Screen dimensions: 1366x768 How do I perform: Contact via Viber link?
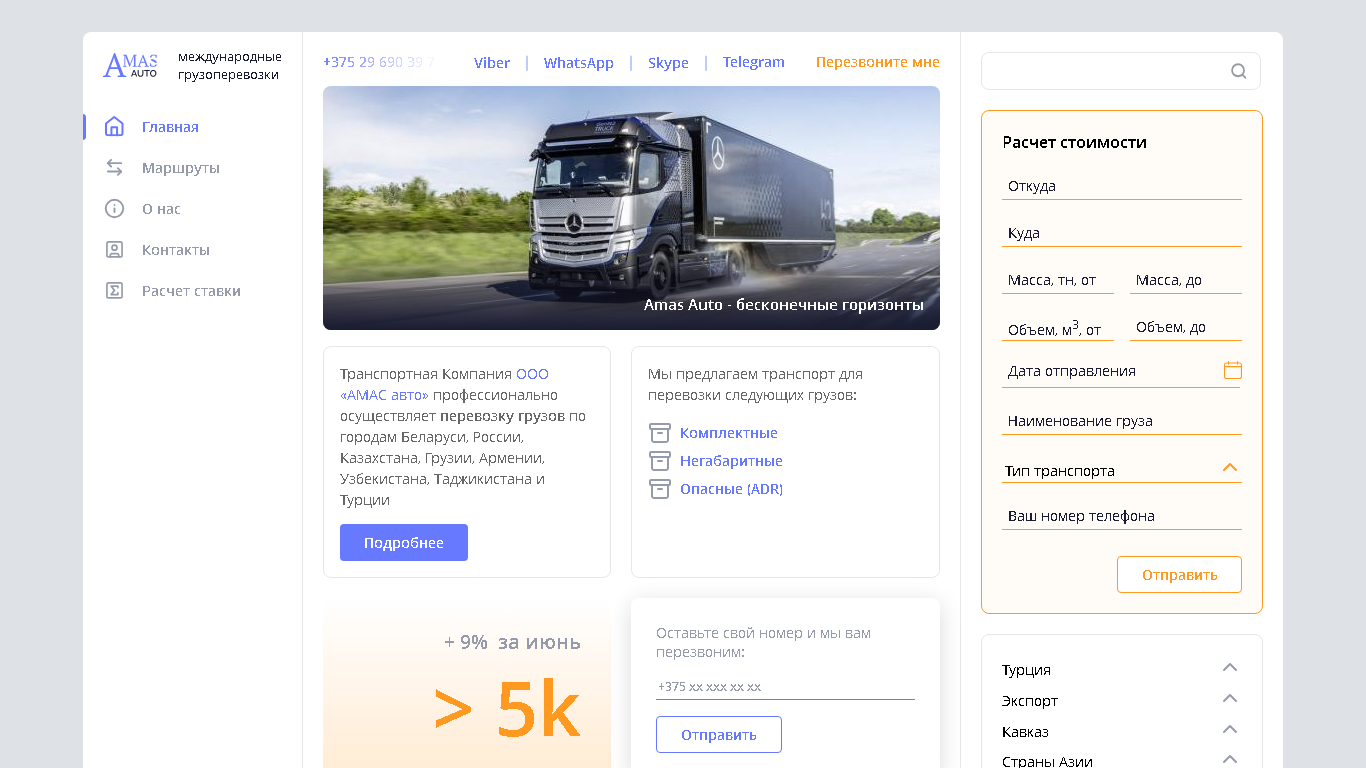tap(492, 62)
